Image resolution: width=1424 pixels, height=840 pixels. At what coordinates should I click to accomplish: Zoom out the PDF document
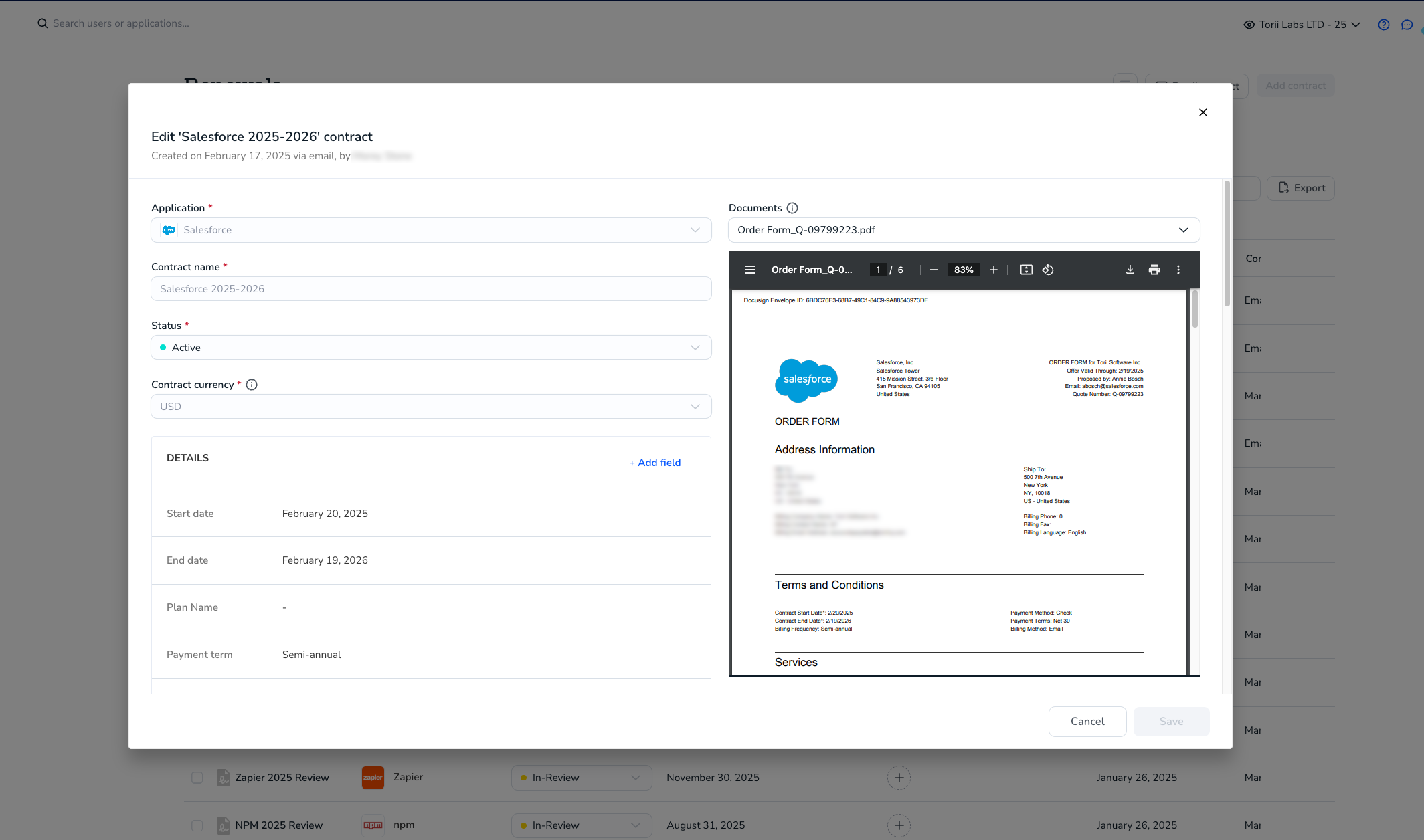[934, 270]
